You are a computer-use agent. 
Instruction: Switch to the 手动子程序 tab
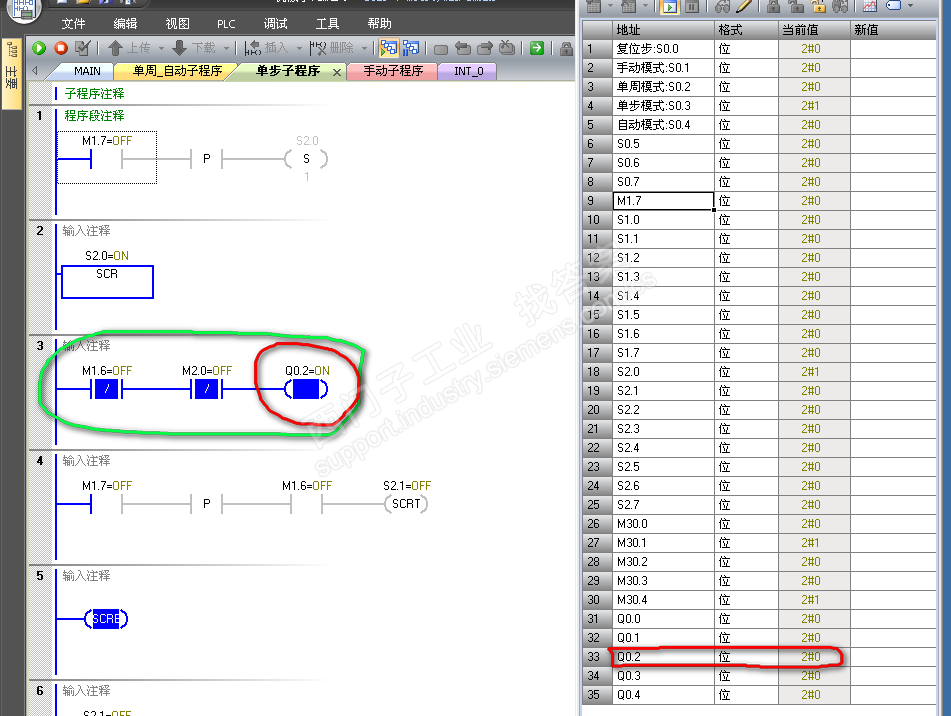coord(392,71)
